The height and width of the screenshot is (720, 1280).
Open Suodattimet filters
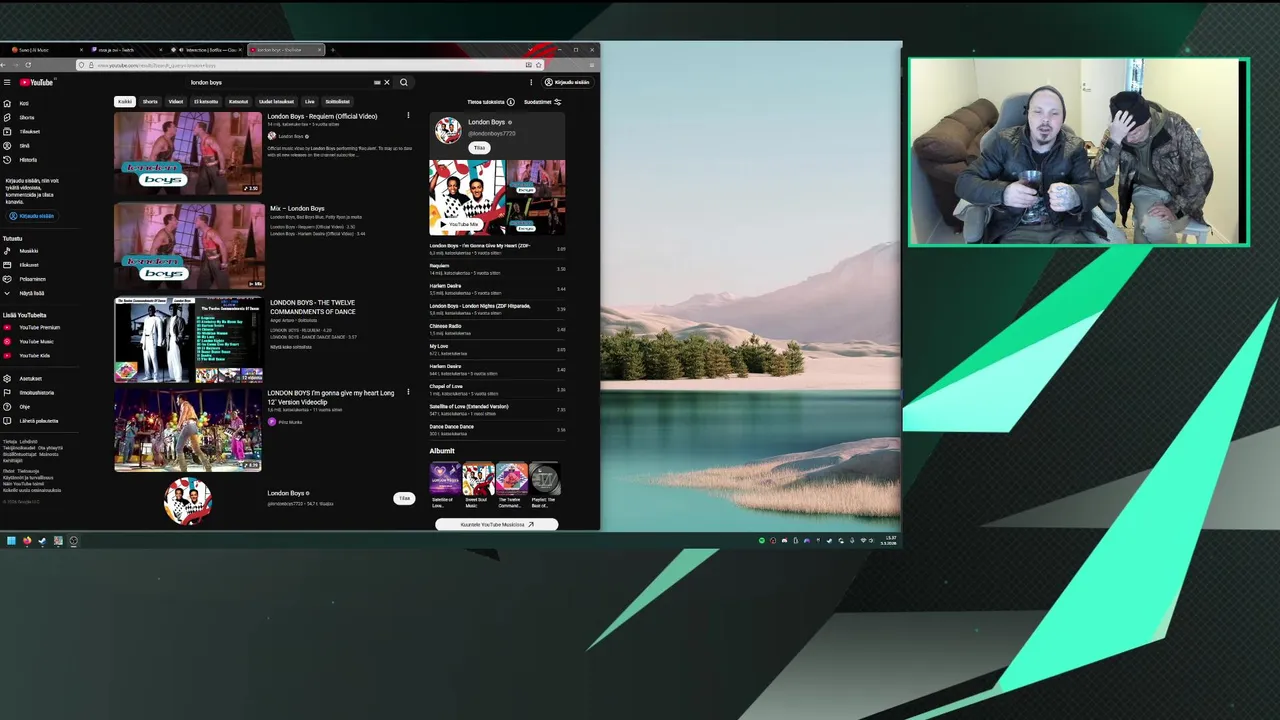[542, 102]
